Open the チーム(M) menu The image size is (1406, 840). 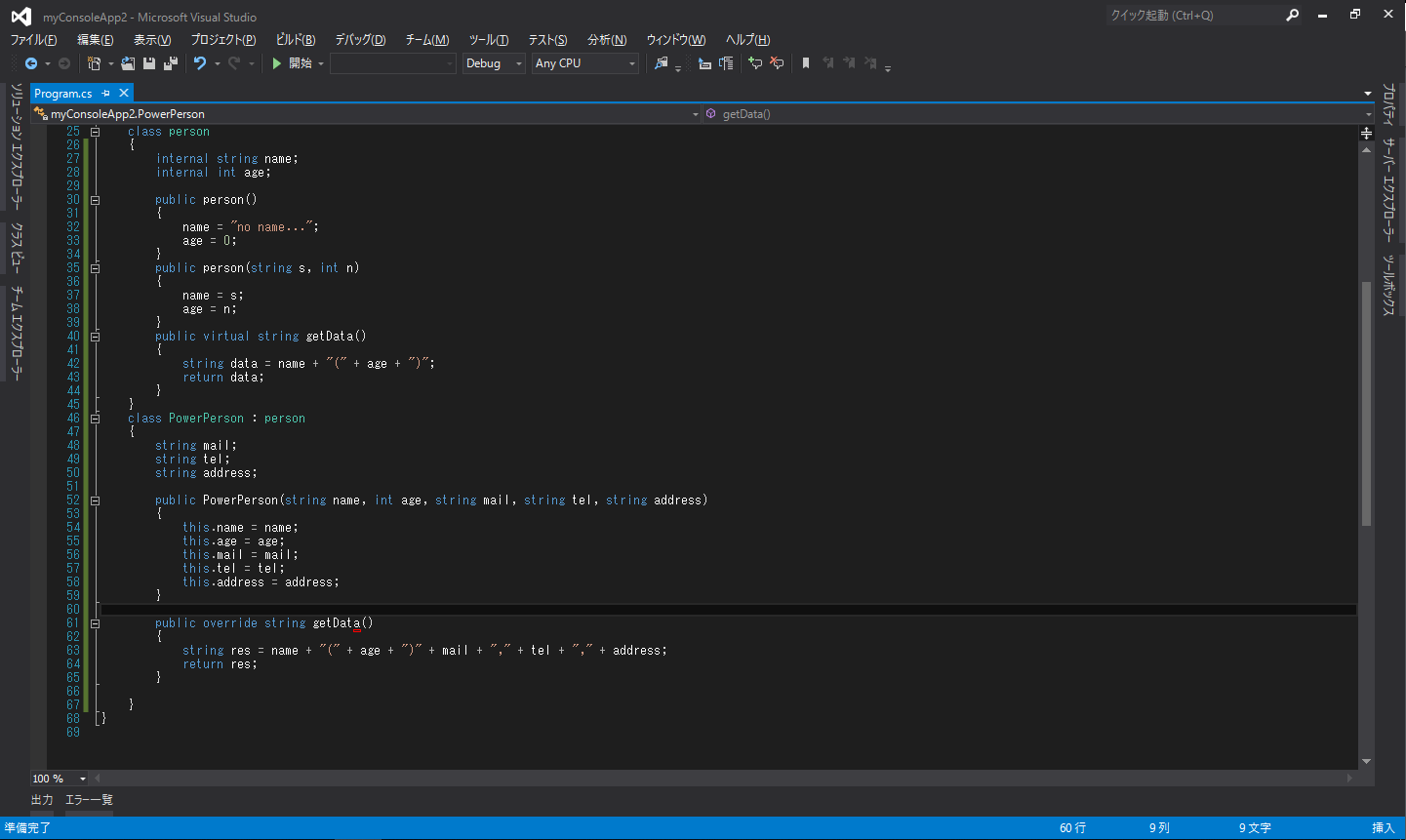pos(427,40)
